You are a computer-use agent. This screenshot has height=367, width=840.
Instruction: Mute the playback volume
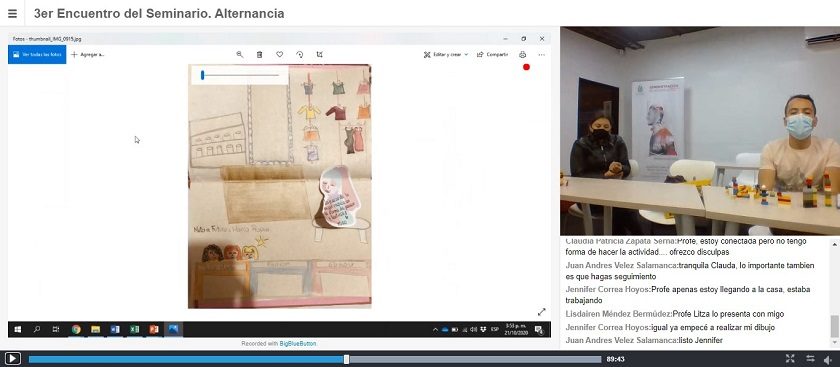pyautogui.click(x=828, y=359)
